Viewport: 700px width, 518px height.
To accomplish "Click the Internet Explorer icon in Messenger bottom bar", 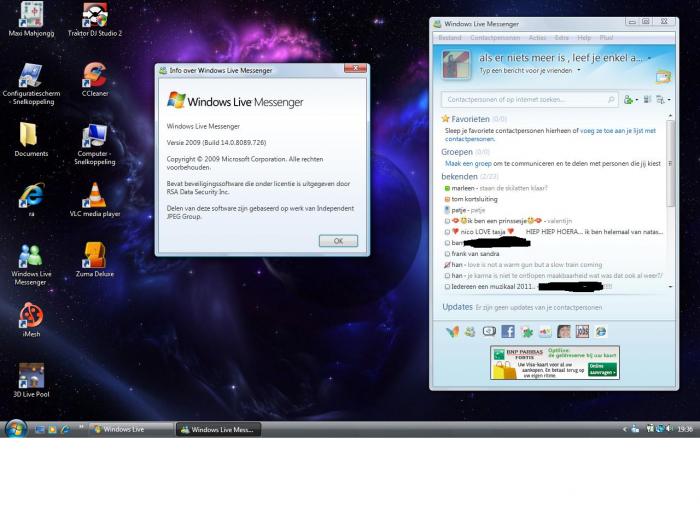I will tap(601, 331).
